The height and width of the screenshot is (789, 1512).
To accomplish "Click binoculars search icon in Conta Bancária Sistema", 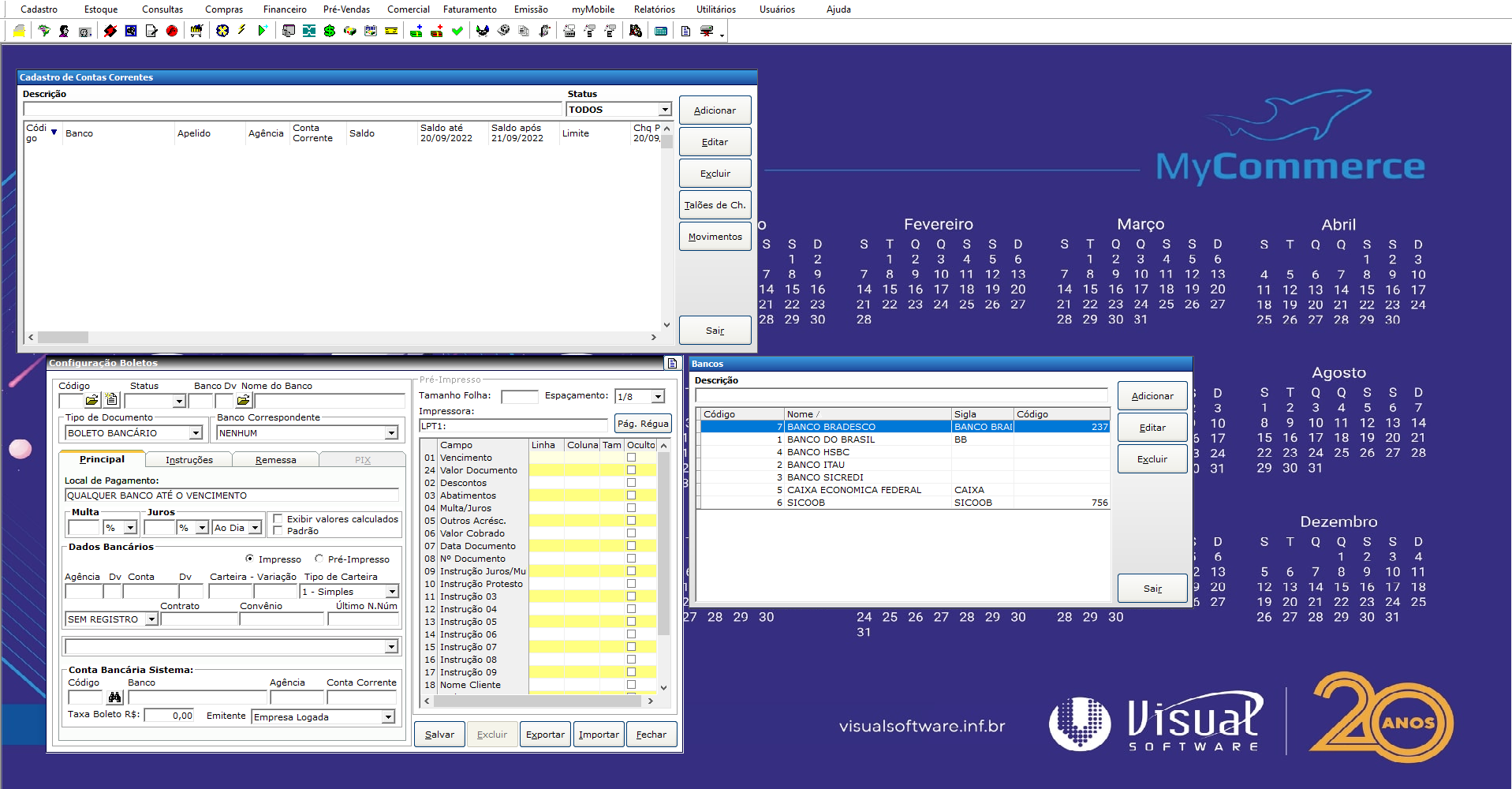I will coord(115,697).
